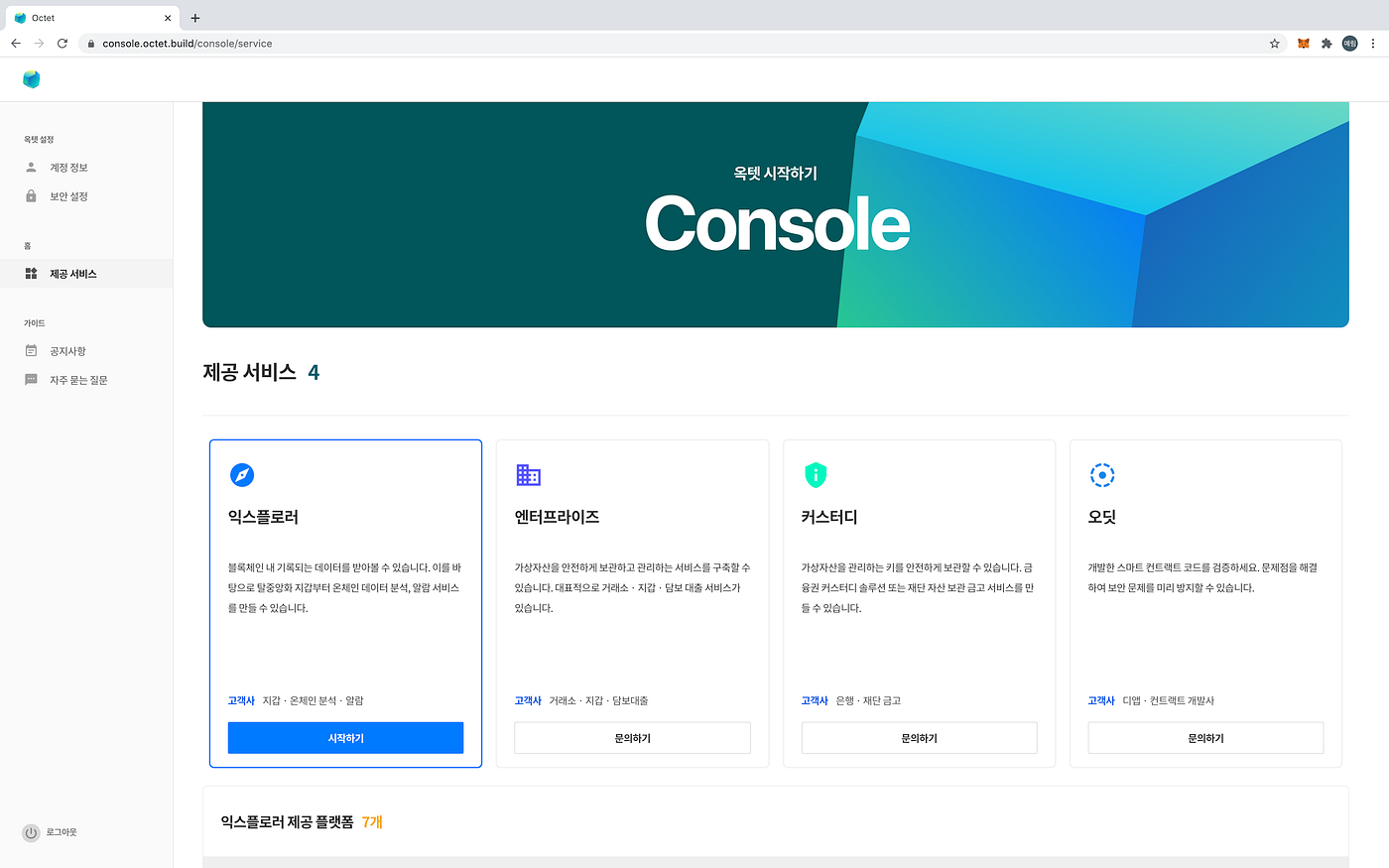The image size is (1389, 868).
Task: Click the 디앱 · 컨트랙트 개발사 text
Action: tap(1169, 700)
